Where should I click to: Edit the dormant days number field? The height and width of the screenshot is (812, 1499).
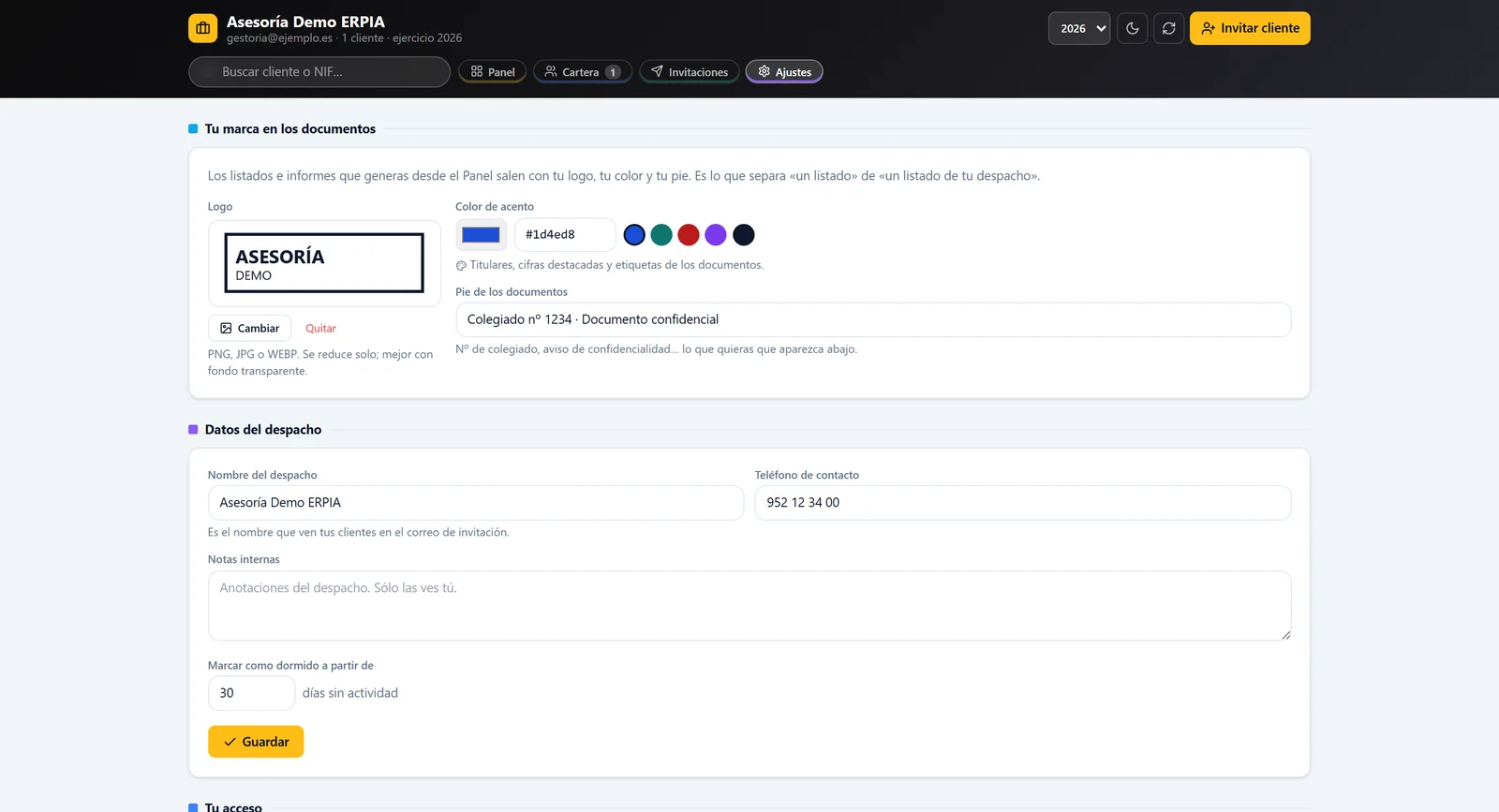tap(251, 693)
